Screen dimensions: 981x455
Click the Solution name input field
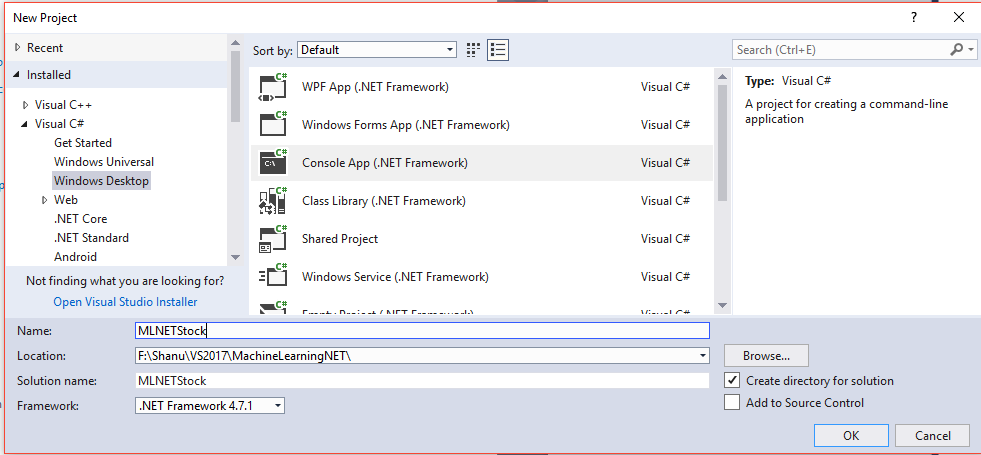pos(422,381)
